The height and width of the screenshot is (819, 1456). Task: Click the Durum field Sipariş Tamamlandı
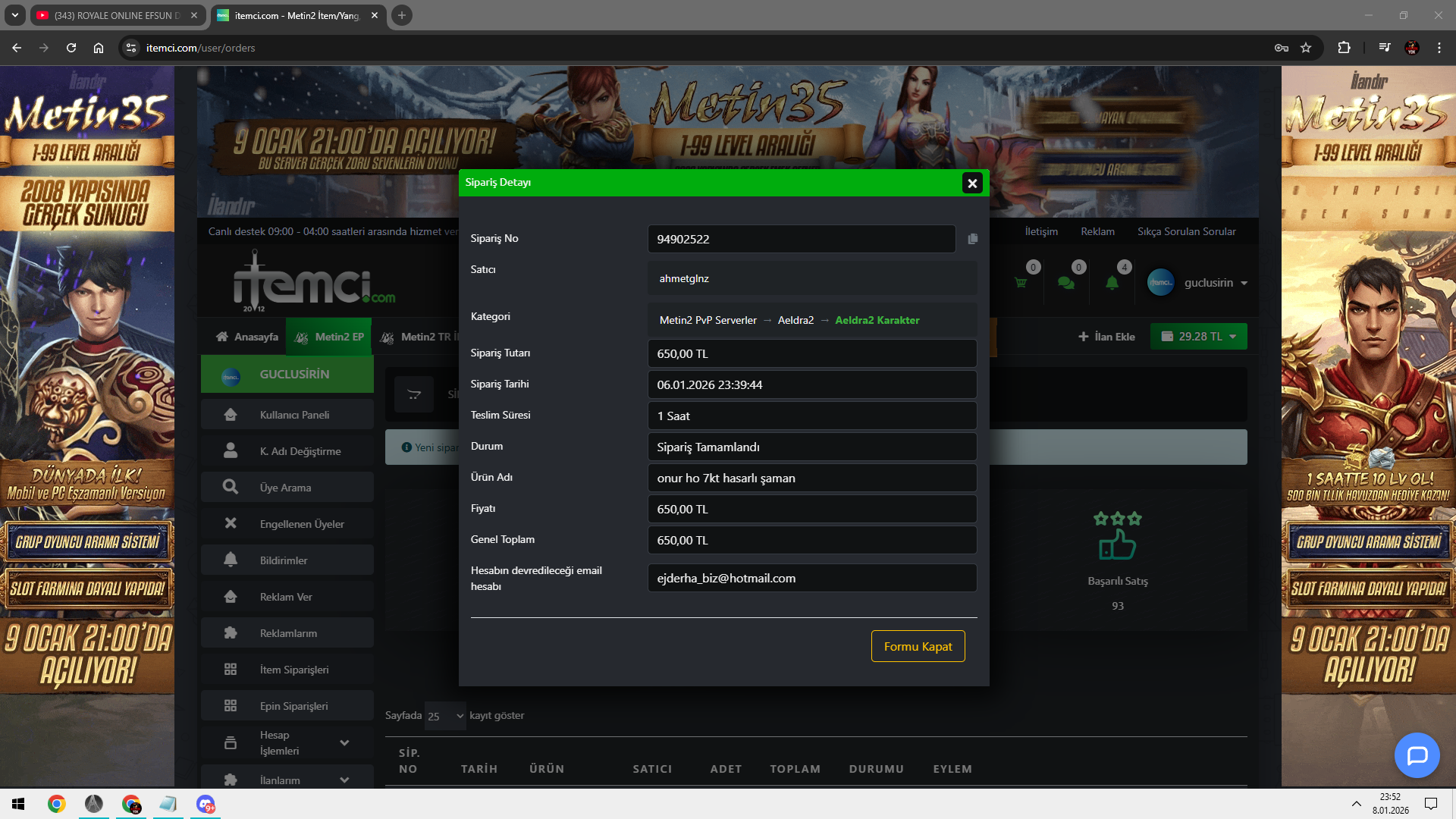coord(812,447)
